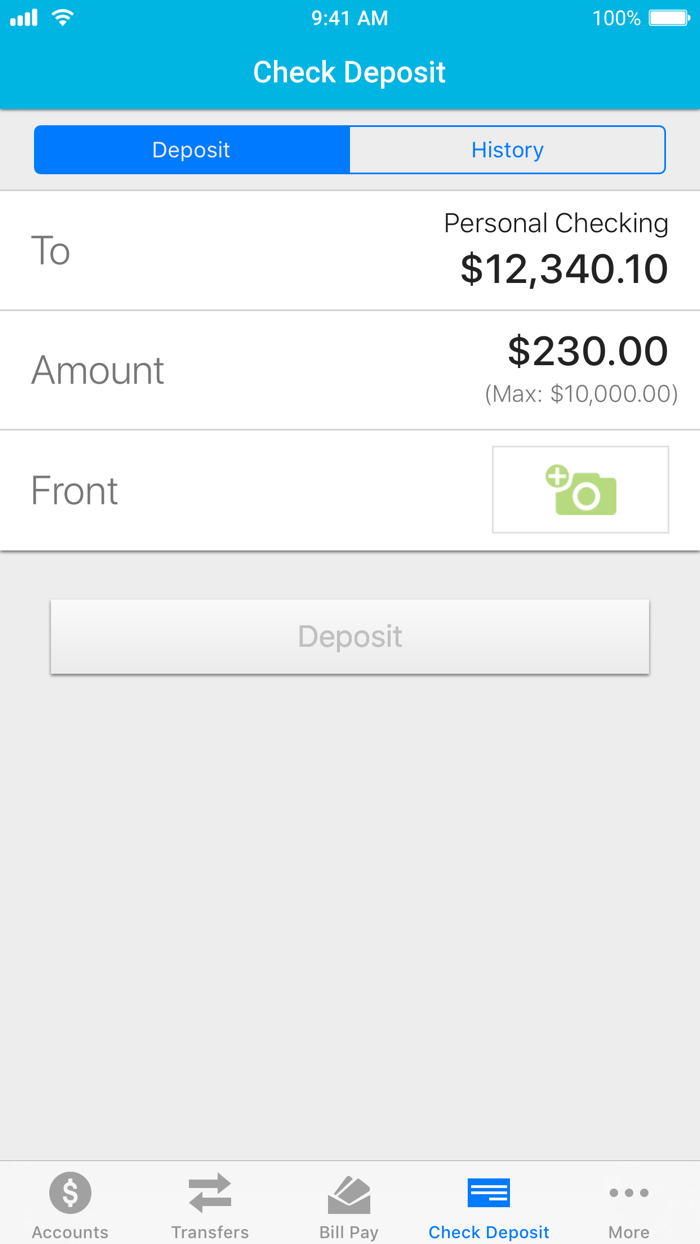Open the More options ellipsis icon

[628, 1192]
